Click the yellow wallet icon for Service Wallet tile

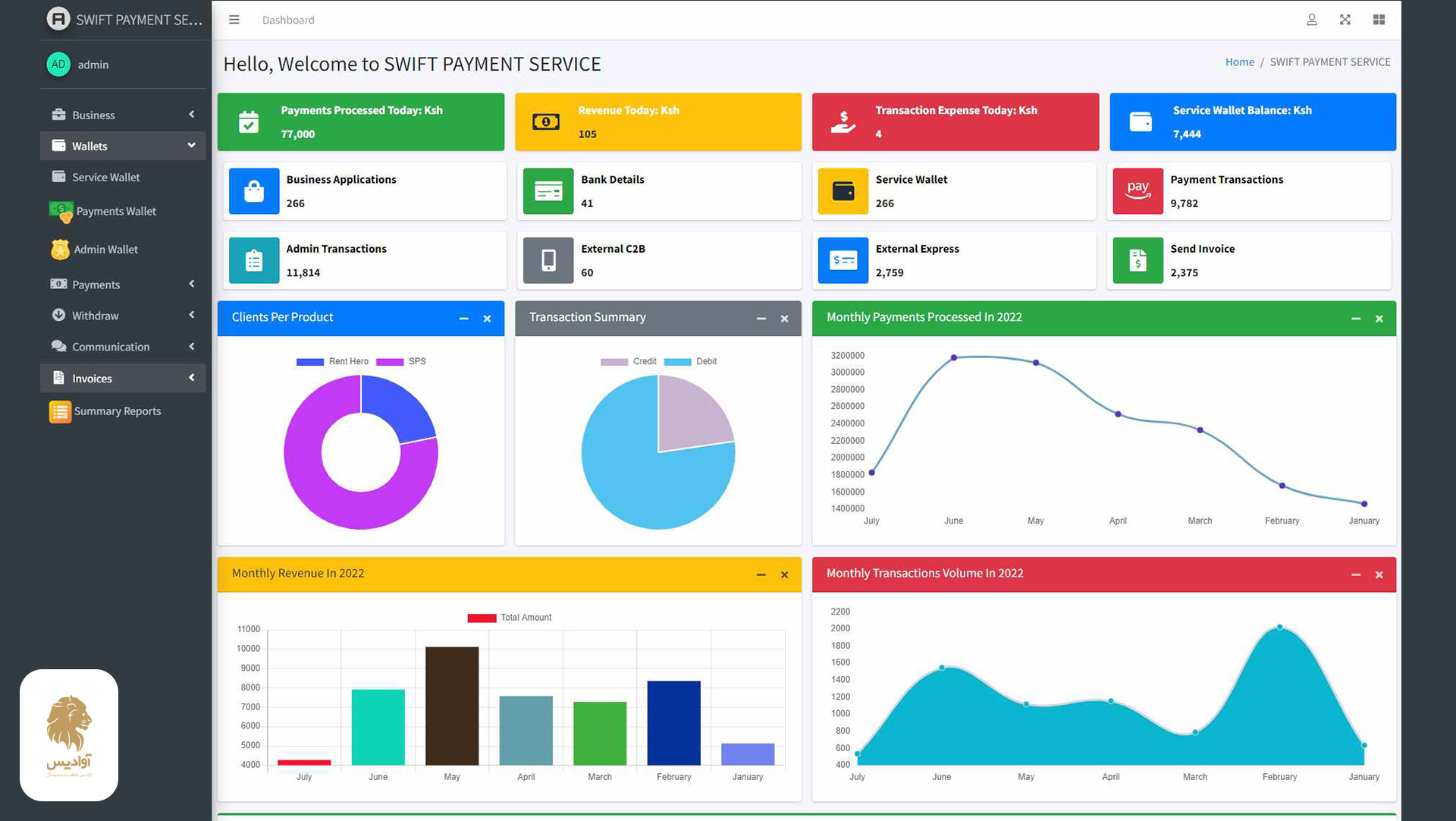click(843, 191)
